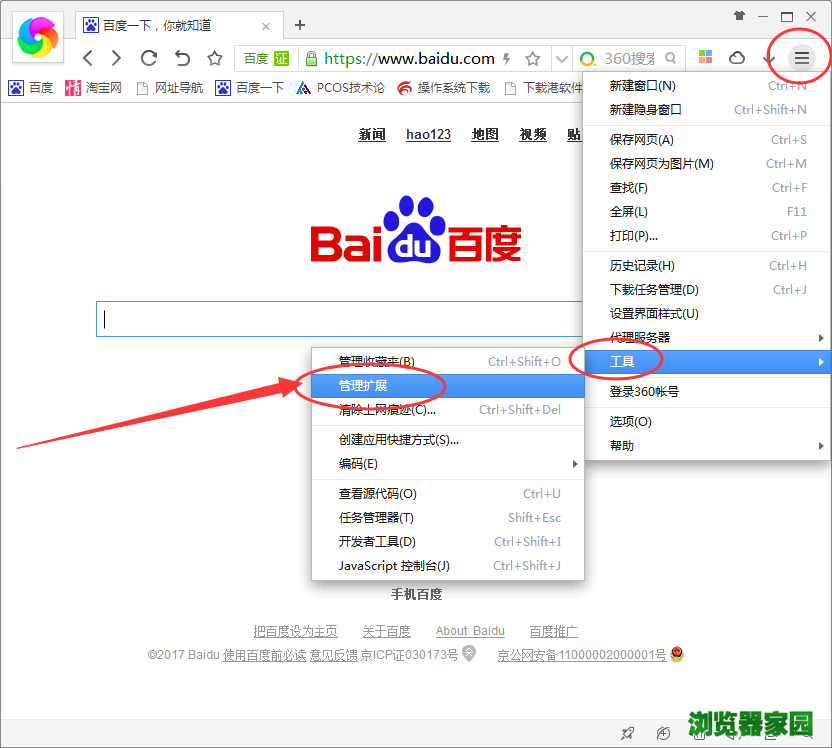The image size is (832, 748).
Task: Select 保存网页(A) menu item
Action: click(707, 140)
